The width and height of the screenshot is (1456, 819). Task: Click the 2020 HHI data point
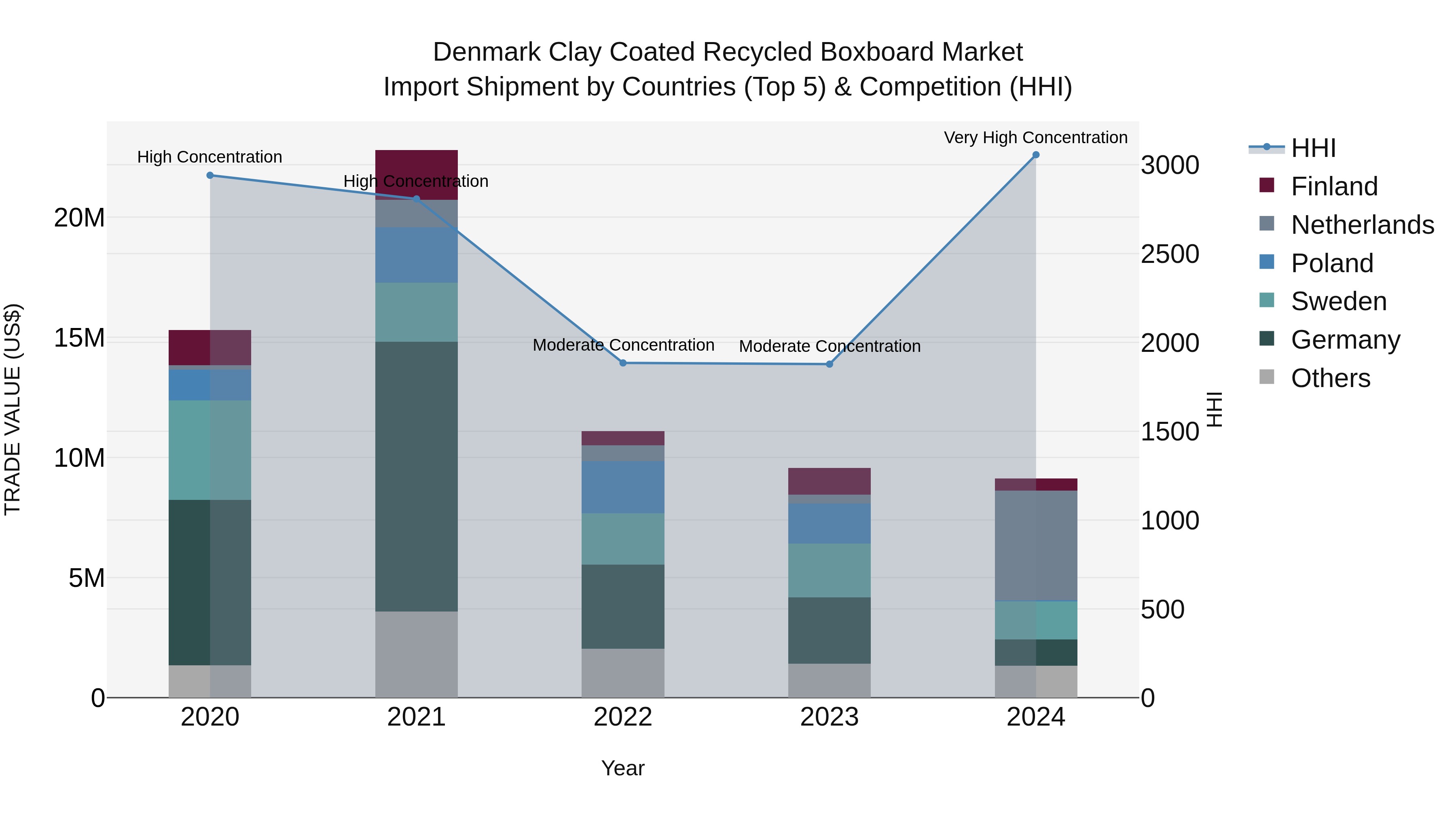[x=210, y=175]
